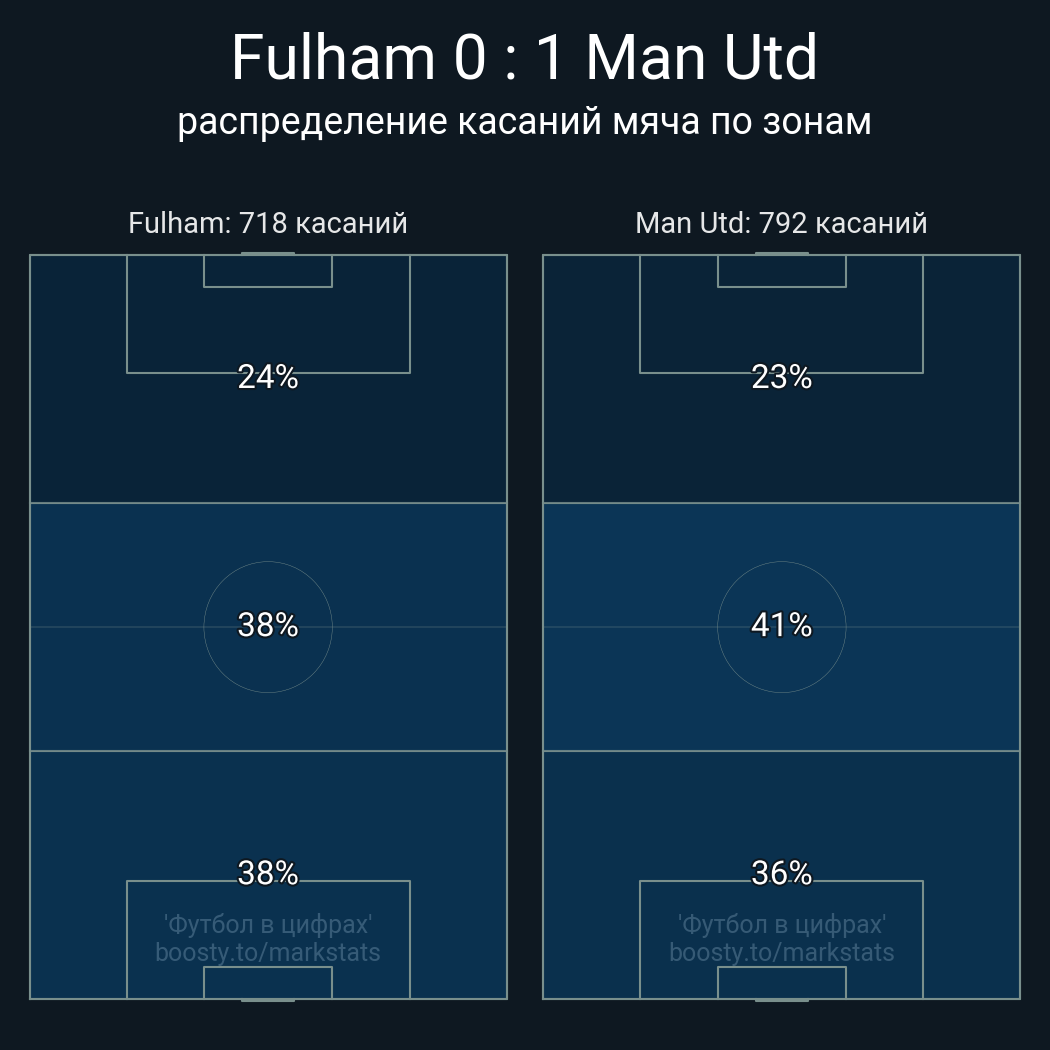Click the 38% label inside Fulham's center circle
The height and width of the screenshot is (1050, 1050).
[x=268, y=625]
